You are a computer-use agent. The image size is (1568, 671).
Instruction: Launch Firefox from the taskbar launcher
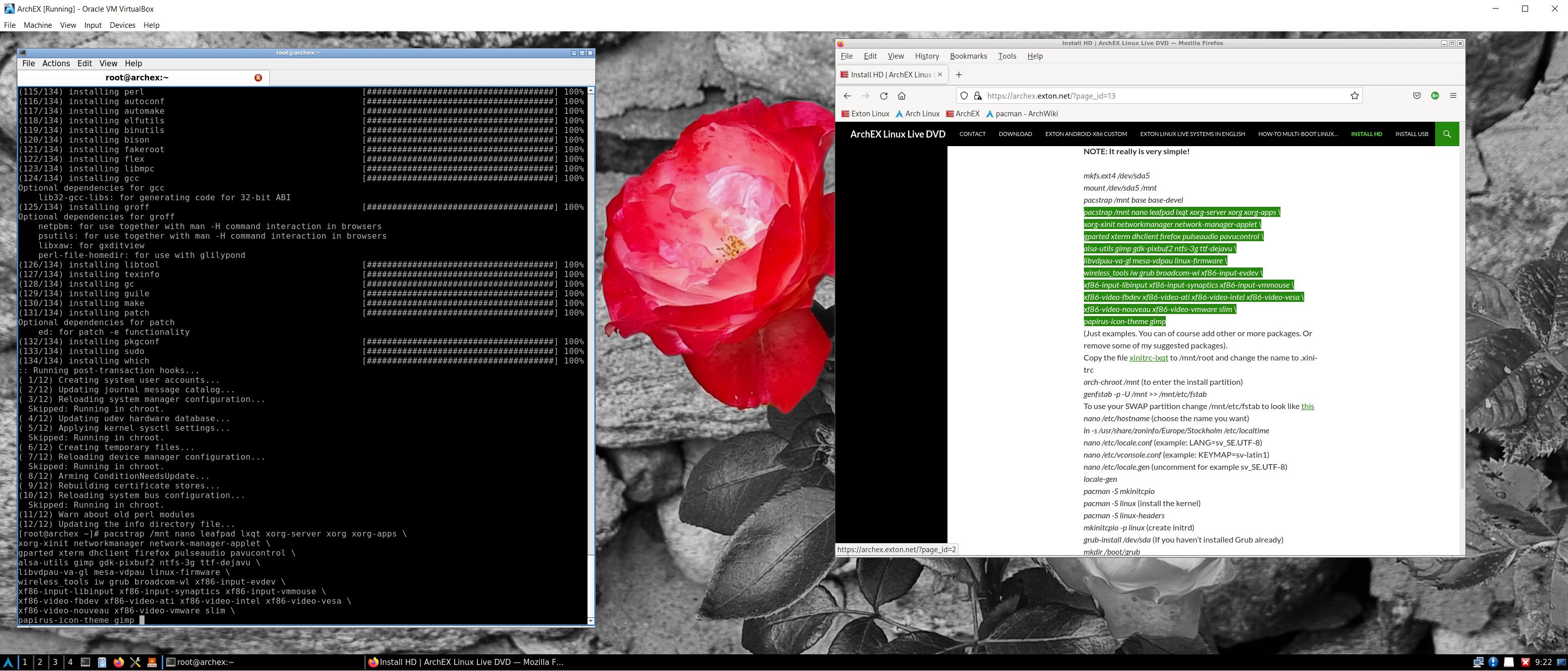[x=119, y=662]
